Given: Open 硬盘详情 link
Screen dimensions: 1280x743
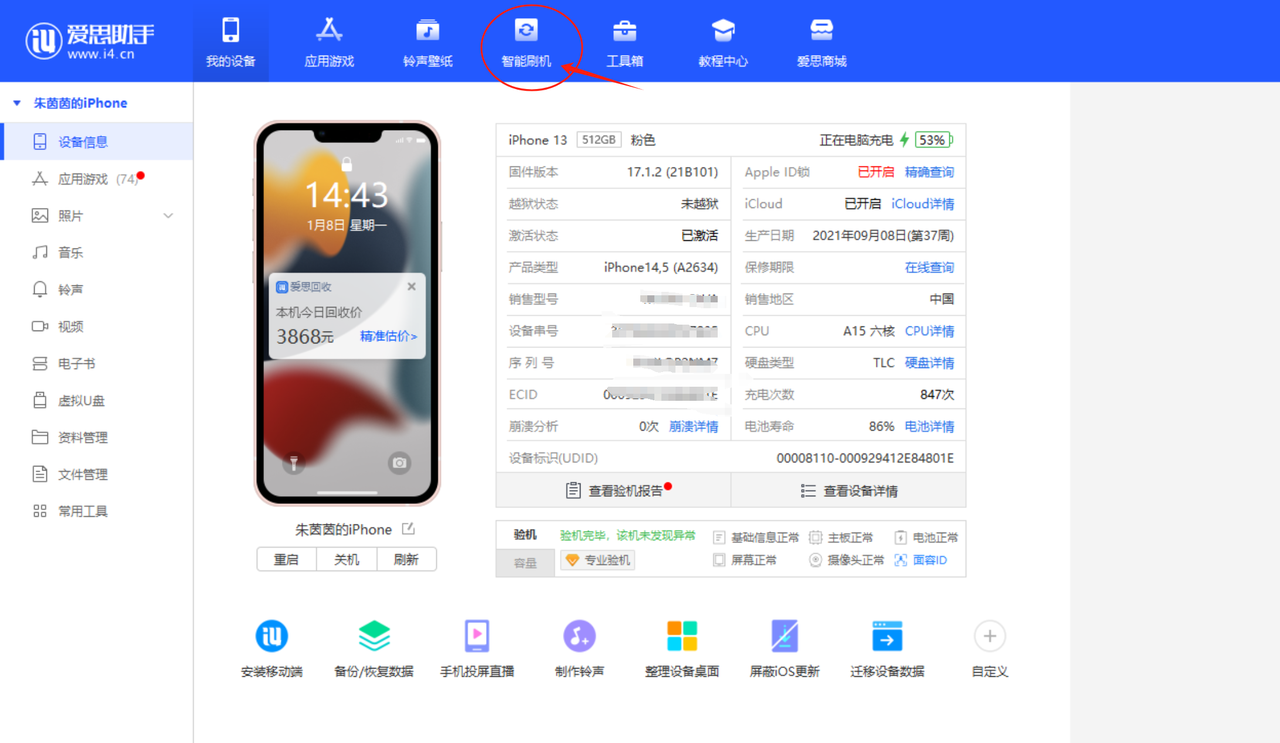Looking at the screenshot, I should 929,363.
